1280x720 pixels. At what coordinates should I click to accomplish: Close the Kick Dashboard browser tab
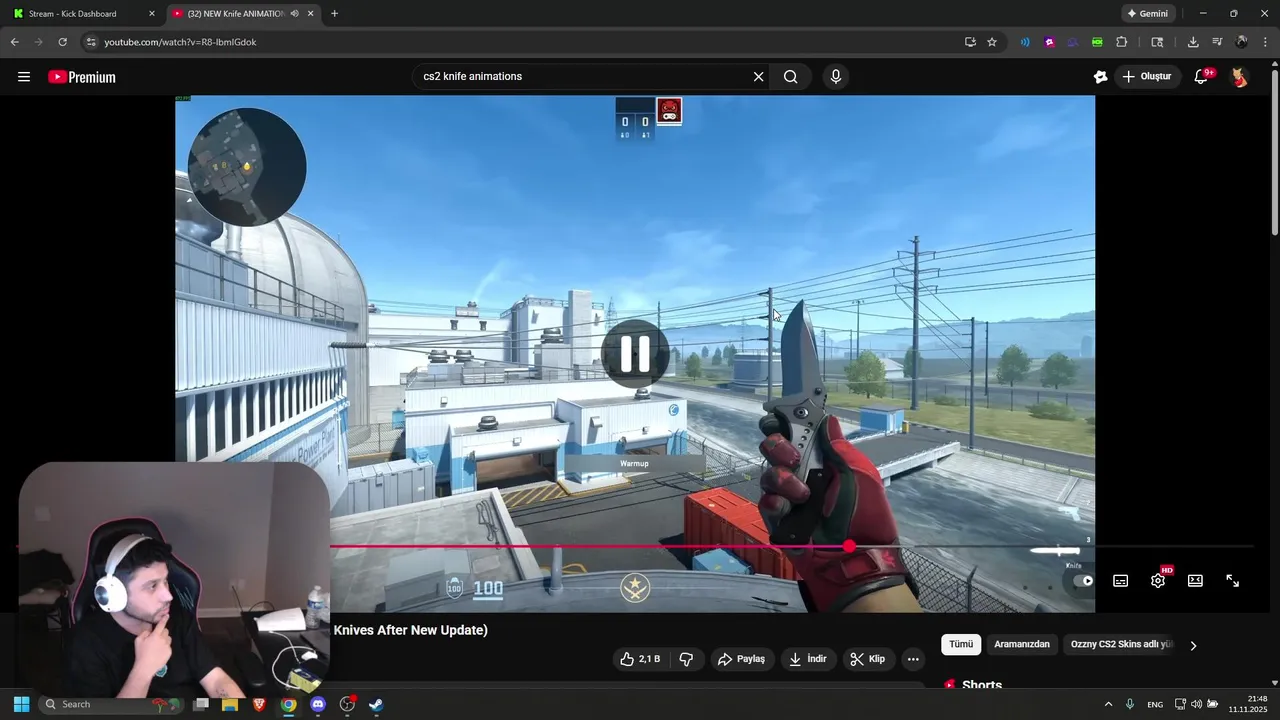pyautogui.click(x=152, y=14)
